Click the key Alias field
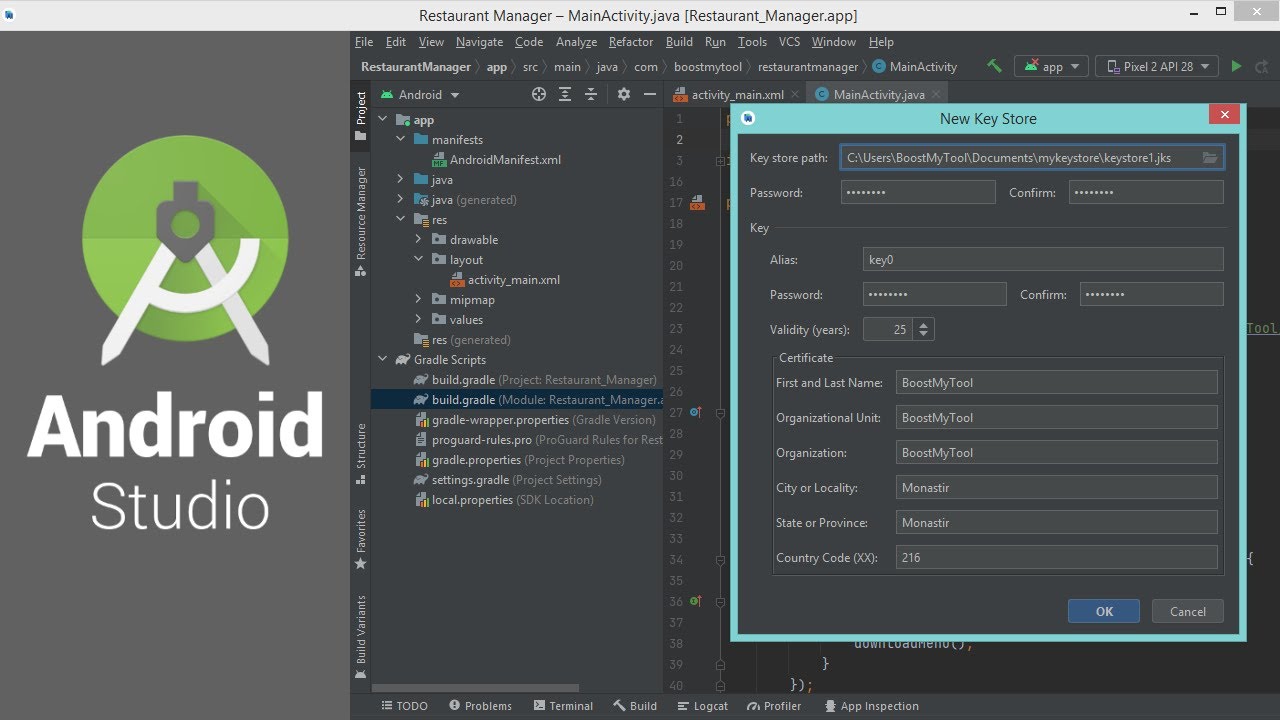This screenshot has width=1280, height=720. coord(1043,260)
